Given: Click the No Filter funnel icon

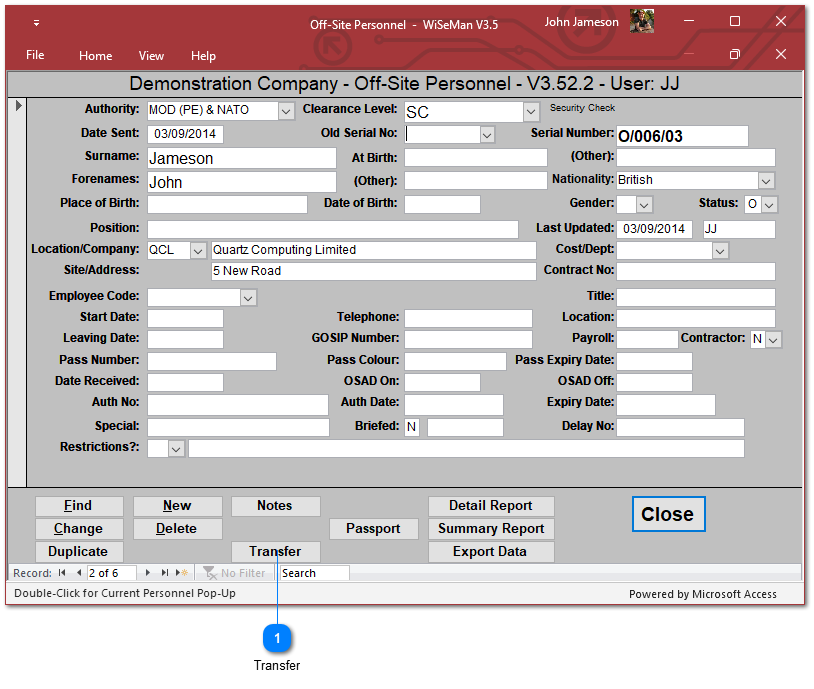Looking at the screenshot, I should click(211, 573).
